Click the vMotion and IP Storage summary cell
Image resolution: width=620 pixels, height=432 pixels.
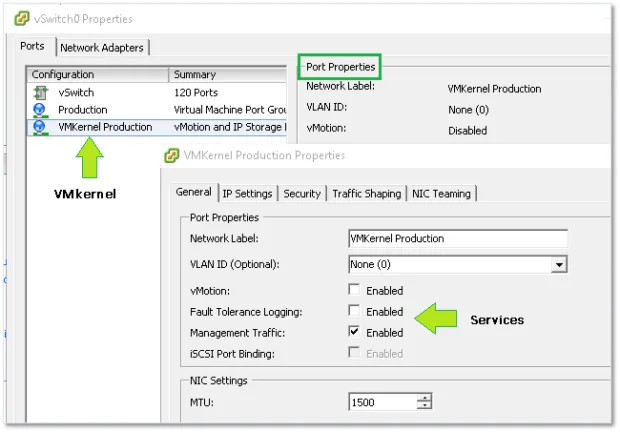(x=230, y=127)
